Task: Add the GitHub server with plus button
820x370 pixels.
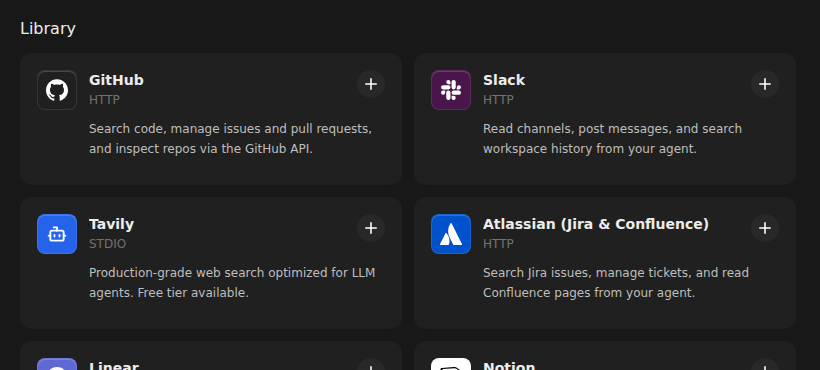Action: [371, 85]
